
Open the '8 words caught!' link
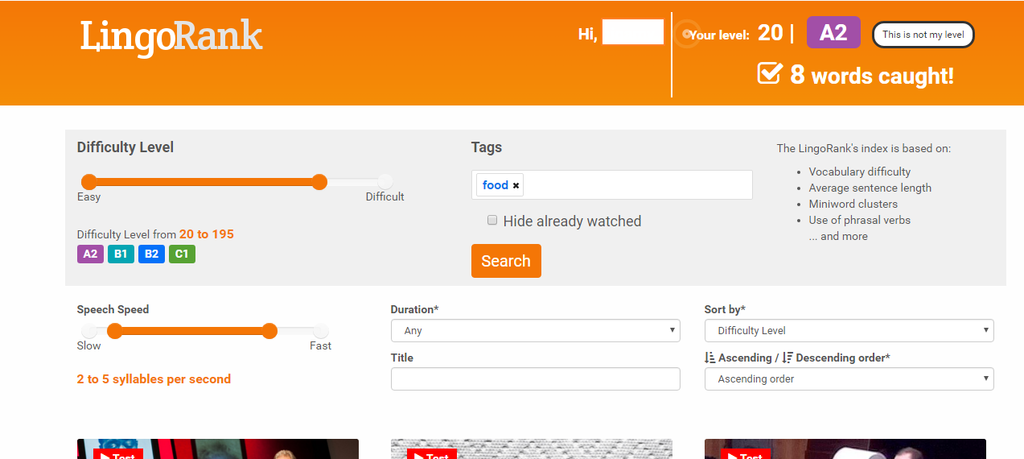[x=872, y=75]
